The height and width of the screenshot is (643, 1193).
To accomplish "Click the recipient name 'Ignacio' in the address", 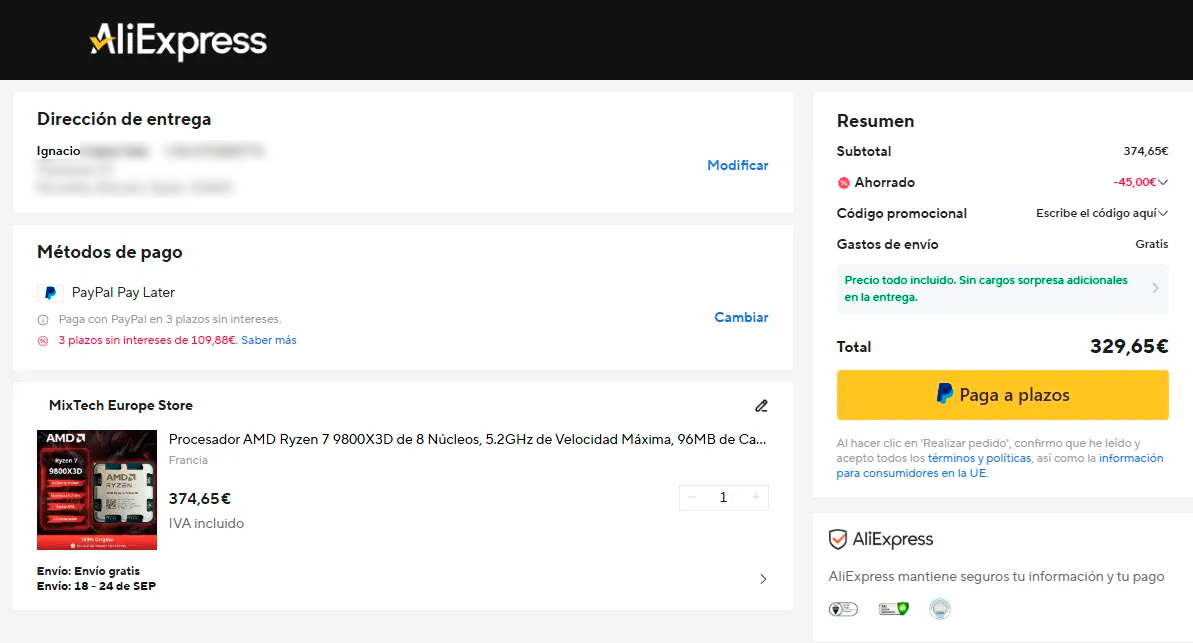I will point(59,151).
